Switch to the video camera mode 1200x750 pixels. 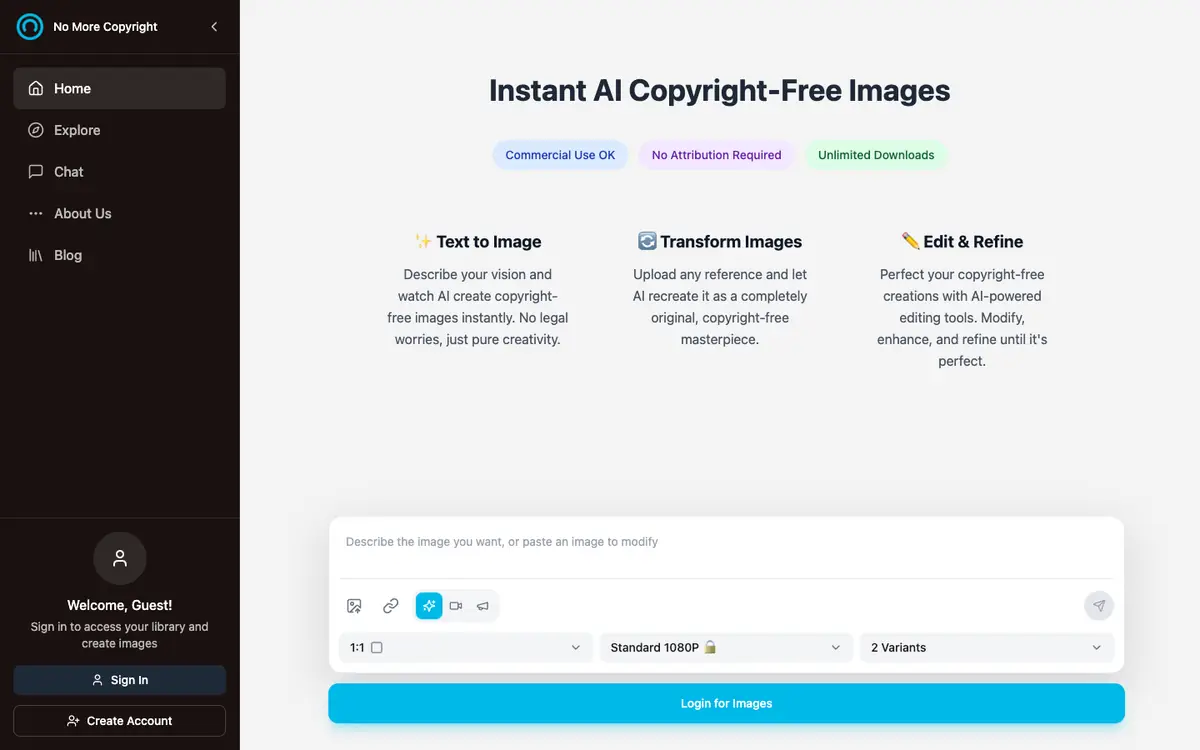coord(456,606)
